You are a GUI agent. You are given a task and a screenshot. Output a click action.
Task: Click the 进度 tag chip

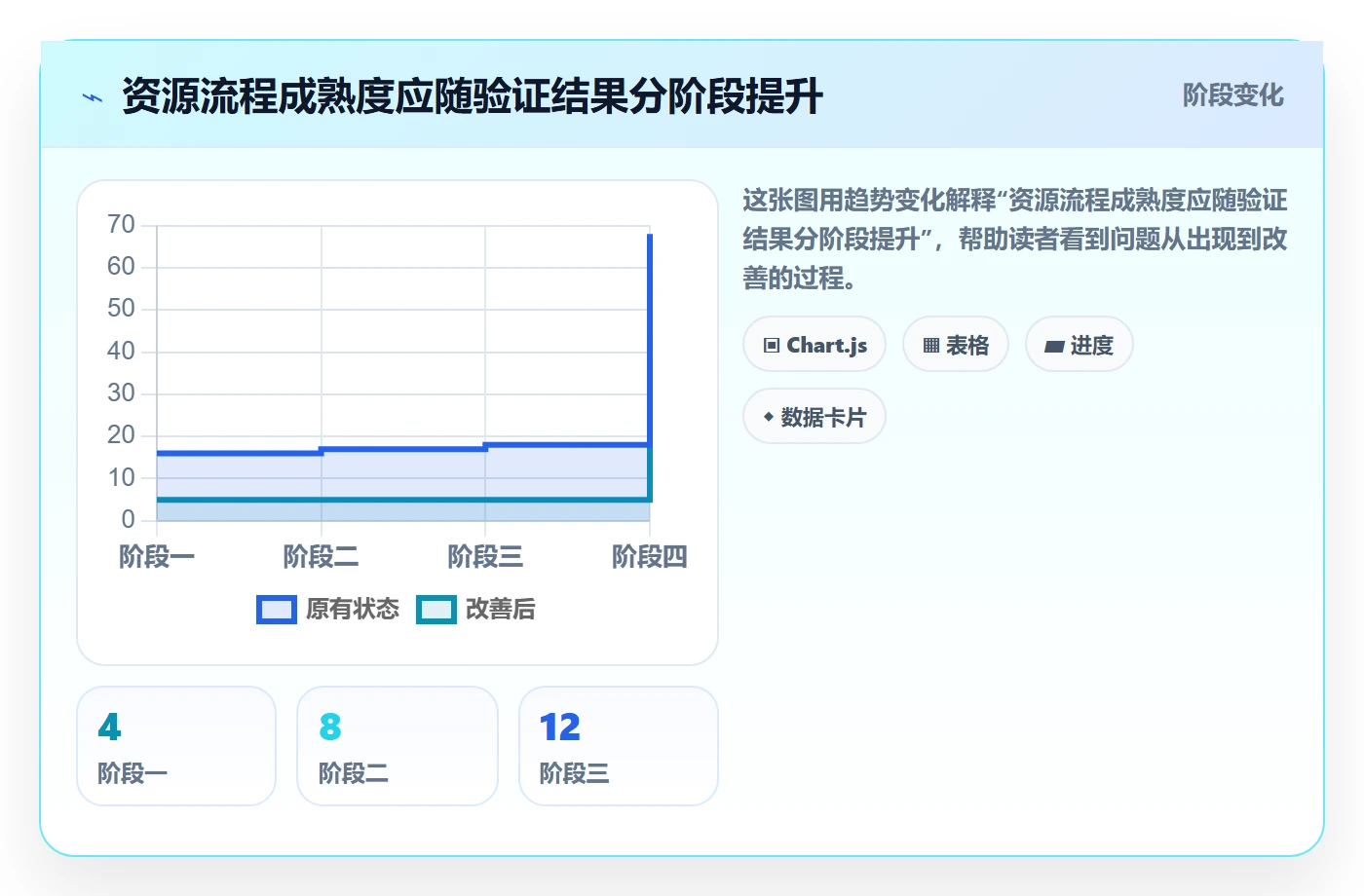1080,345
